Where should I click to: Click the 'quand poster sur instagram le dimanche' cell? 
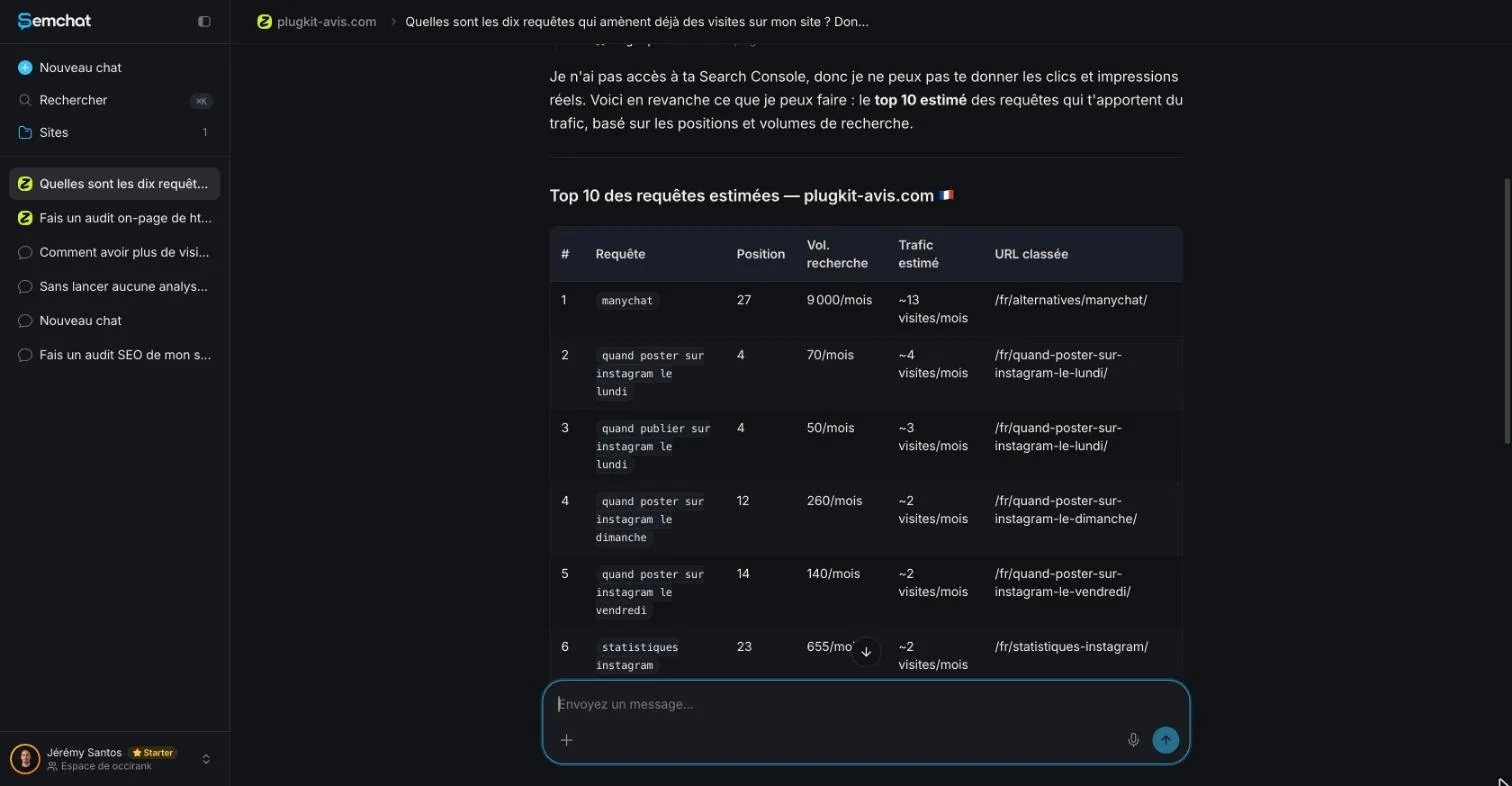(x=650, y=519)
